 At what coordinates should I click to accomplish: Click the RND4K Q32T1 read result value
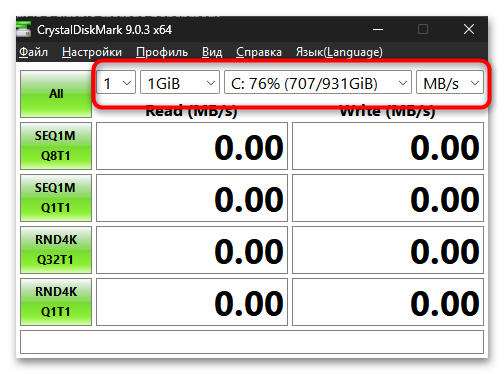pyautogui.click(x=192, y=250)
